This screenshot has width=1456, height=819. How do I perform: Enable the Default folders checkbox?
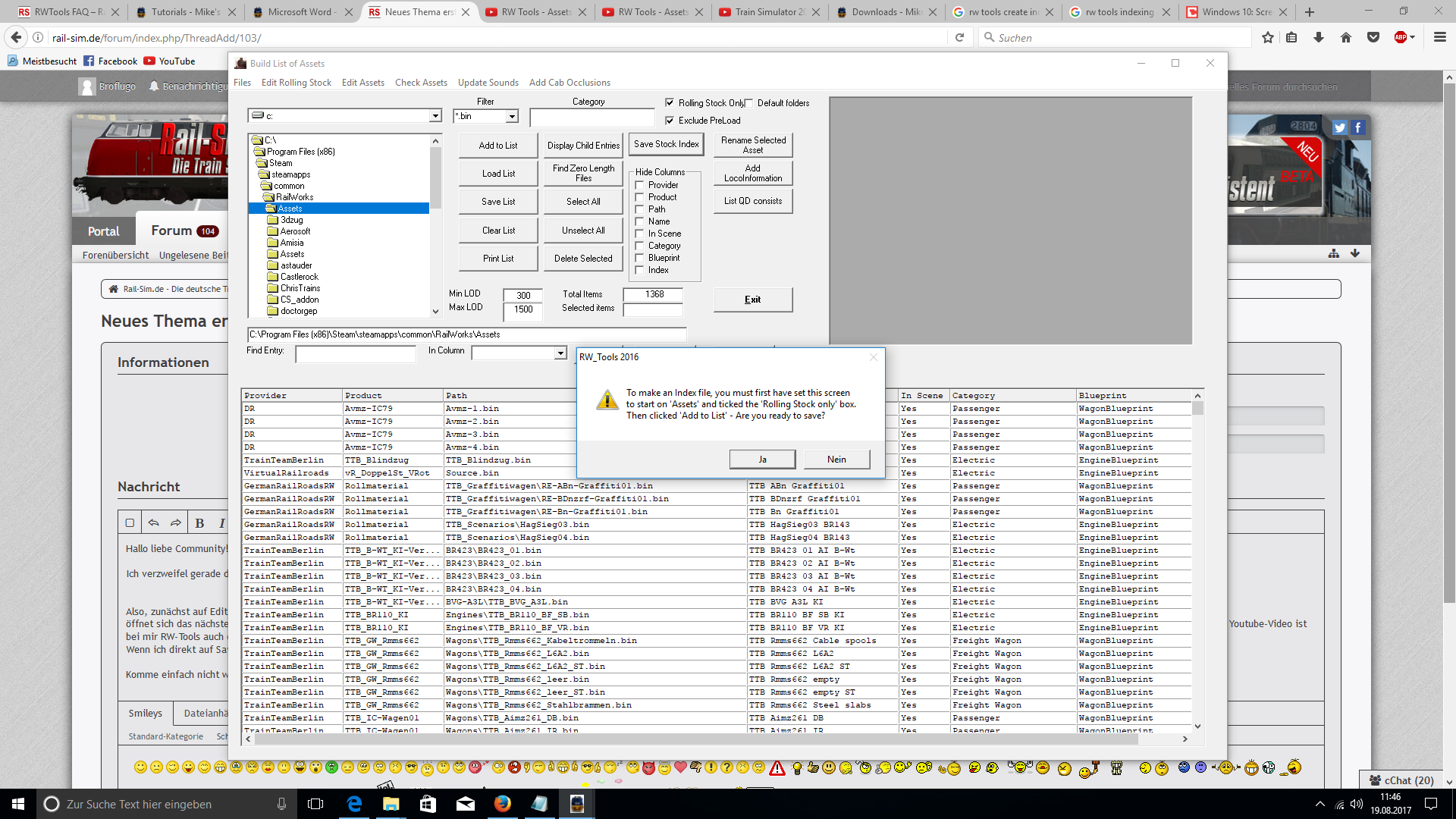[749, 103]
